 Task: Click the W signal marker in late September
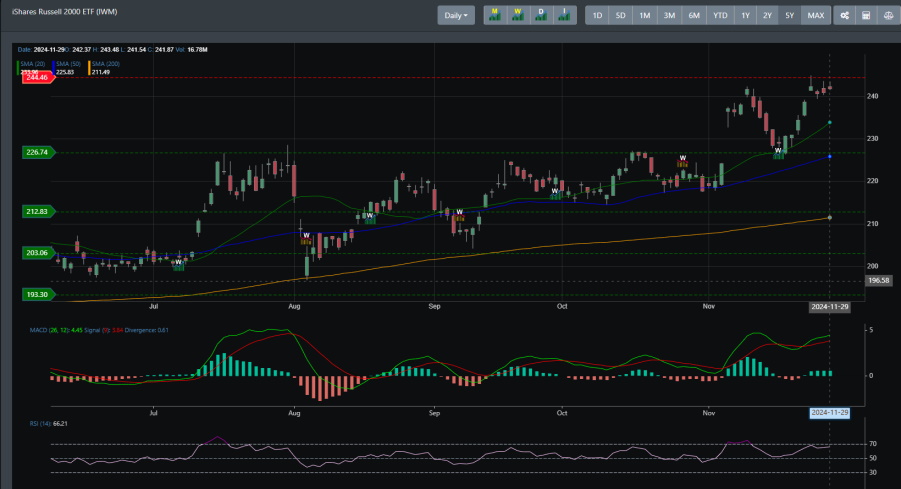pyautogui.click(x=555, y=192)
